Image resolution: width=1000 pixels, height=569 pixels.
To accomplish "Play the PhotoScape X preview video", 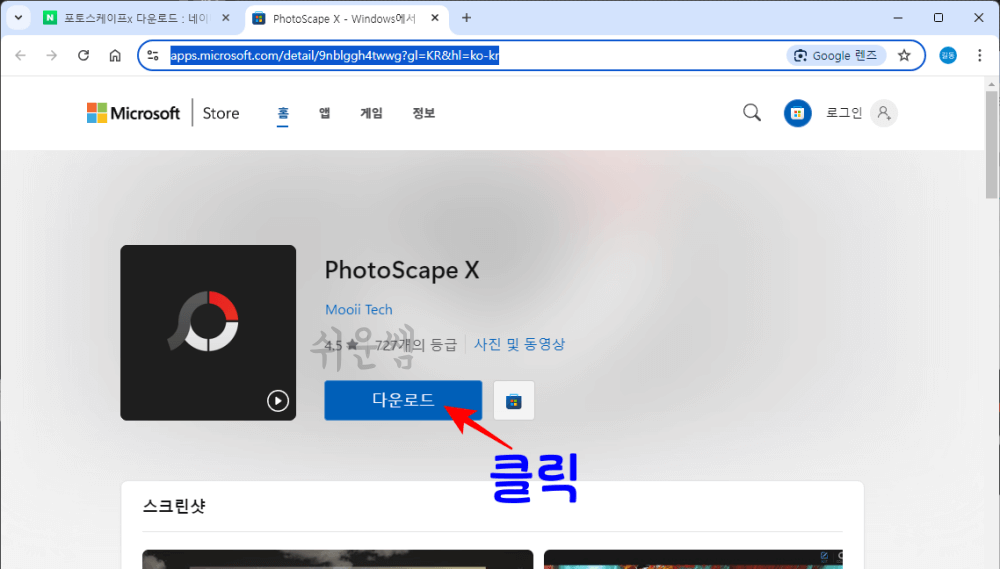I will click(x=277, y=401).
